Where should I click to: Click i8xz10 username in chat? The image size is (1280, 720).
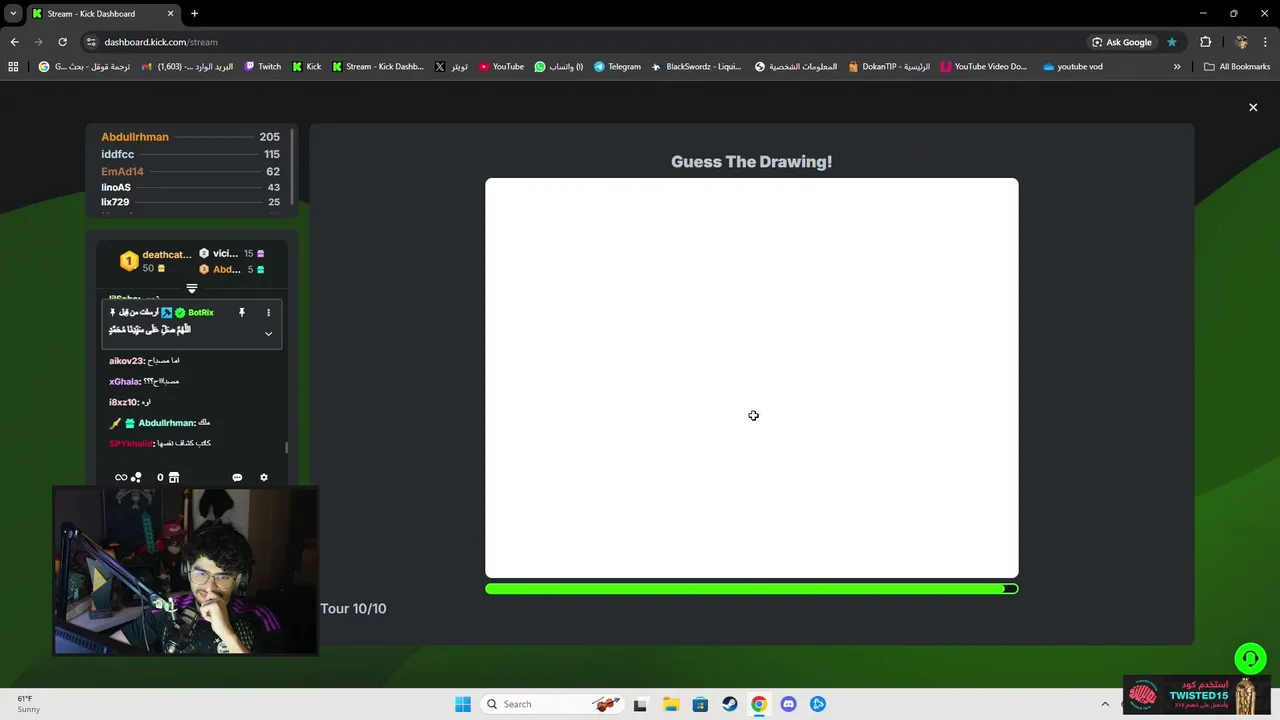[x=123, y=402]
